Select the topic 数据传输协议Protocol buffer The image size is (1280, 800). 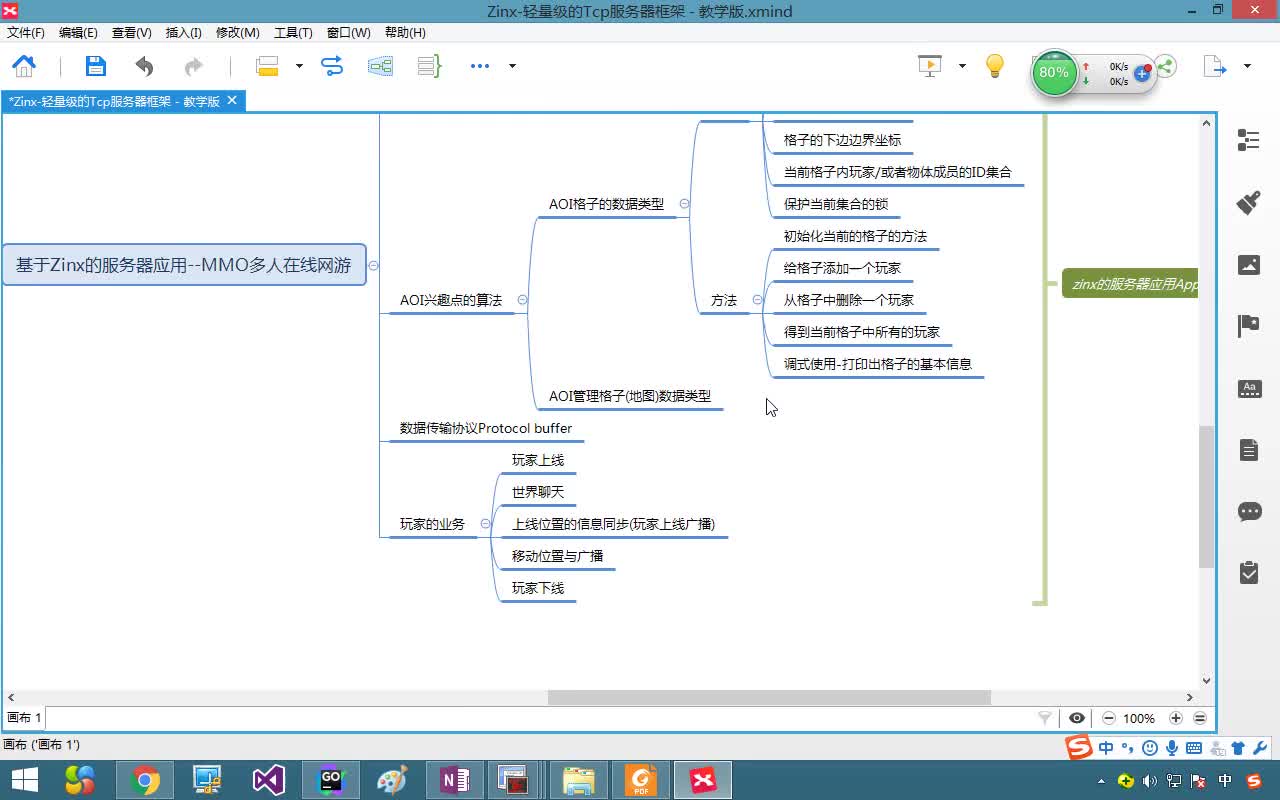(x=486, y=428)
